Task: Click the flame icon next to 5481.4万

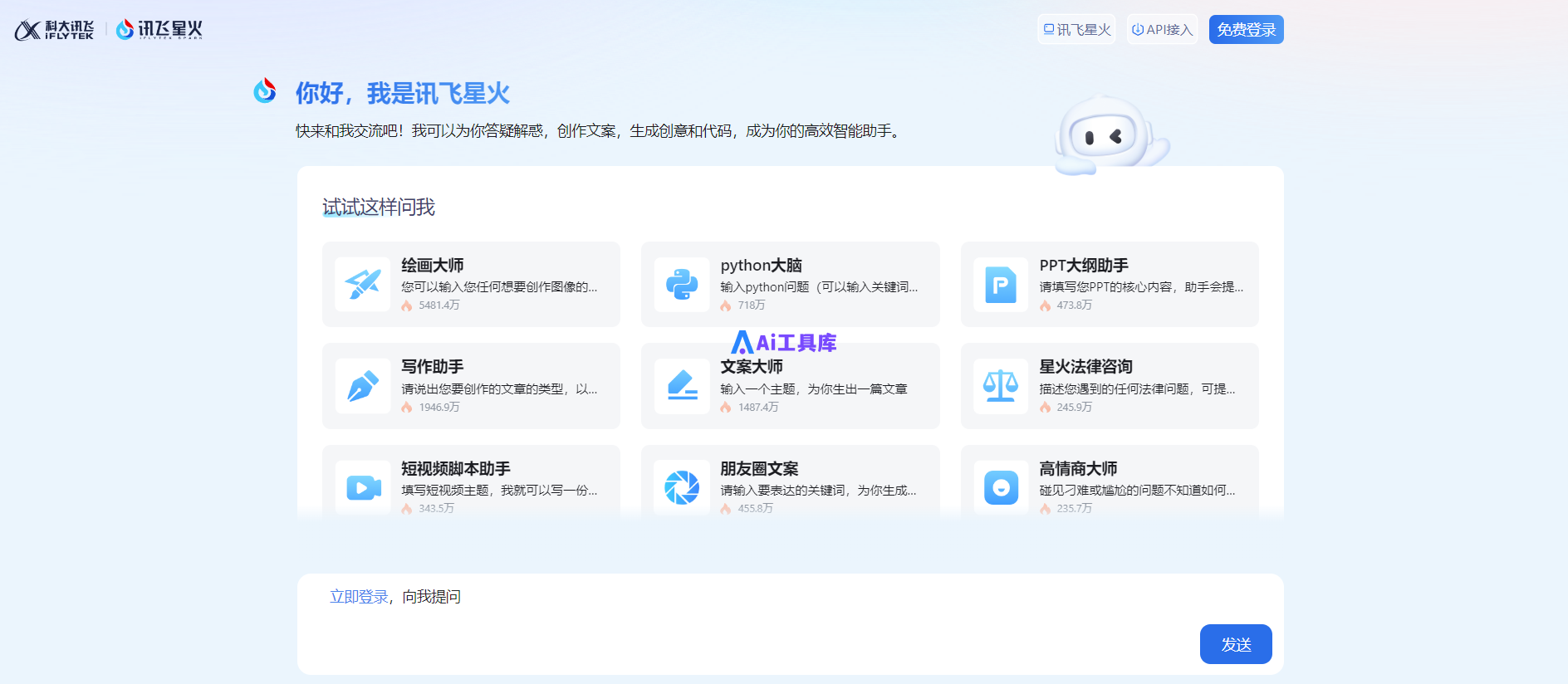Action: pyautogui.click(x=407, y=305)
